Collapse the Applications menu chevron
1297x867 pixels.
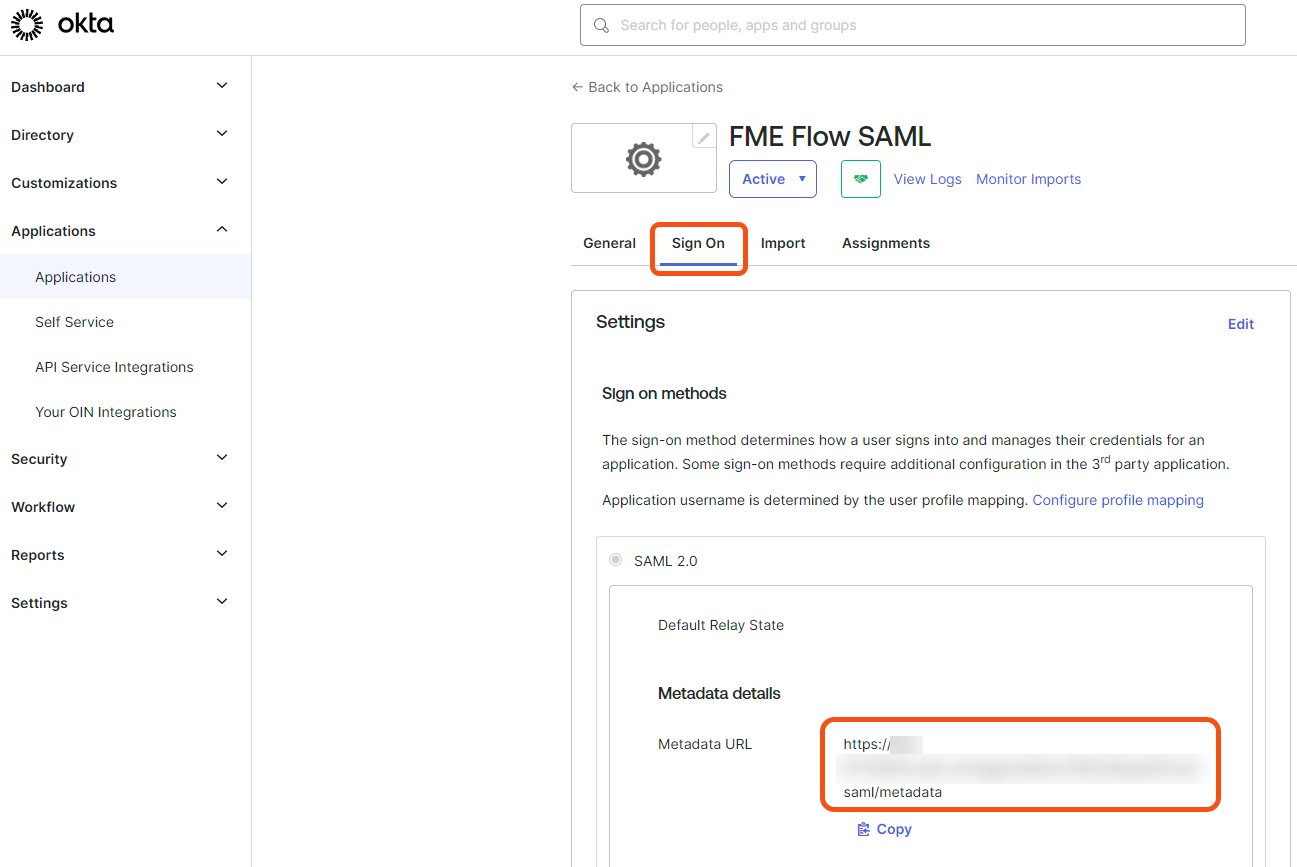[x=222, y=230]
